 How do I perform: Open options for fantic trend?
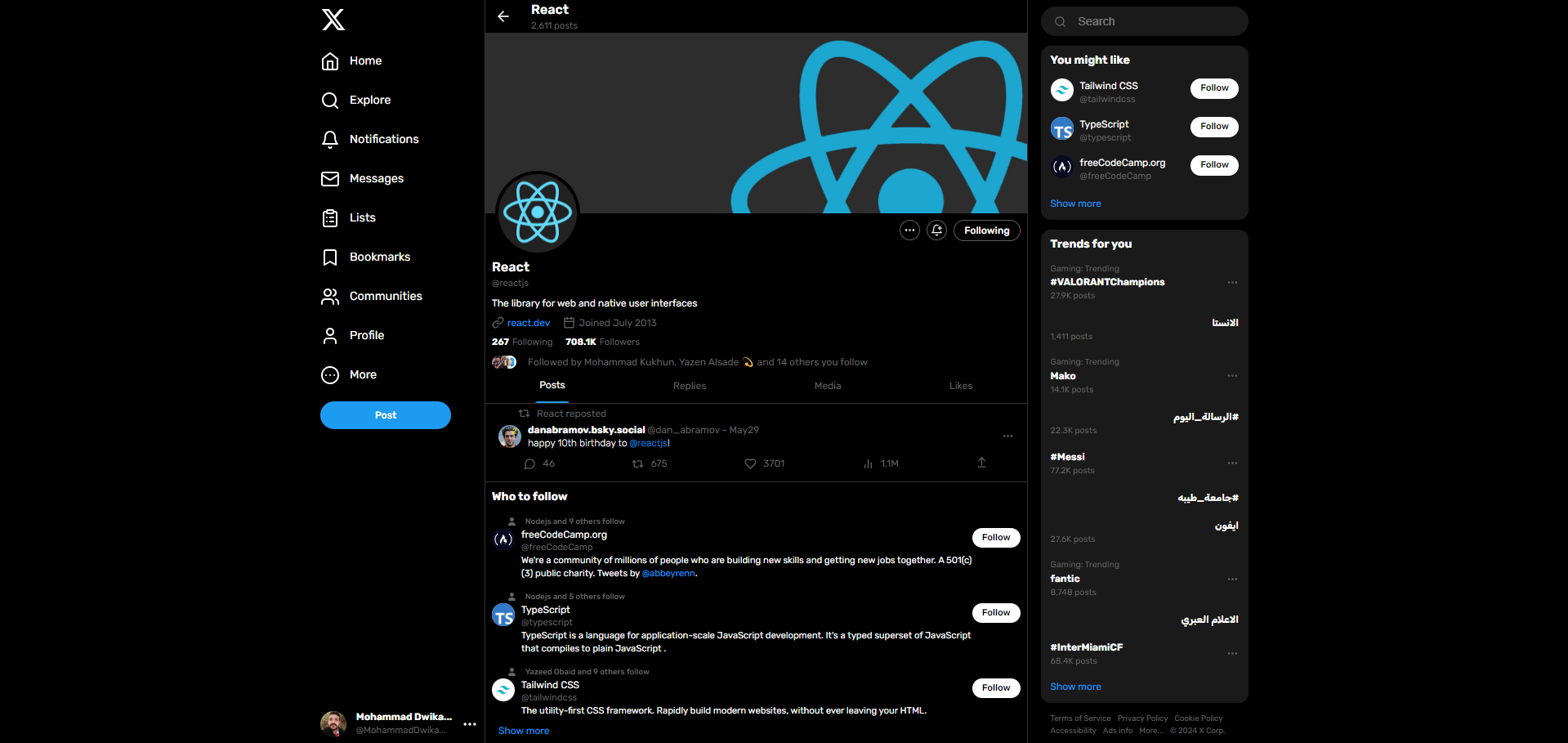1232,580
